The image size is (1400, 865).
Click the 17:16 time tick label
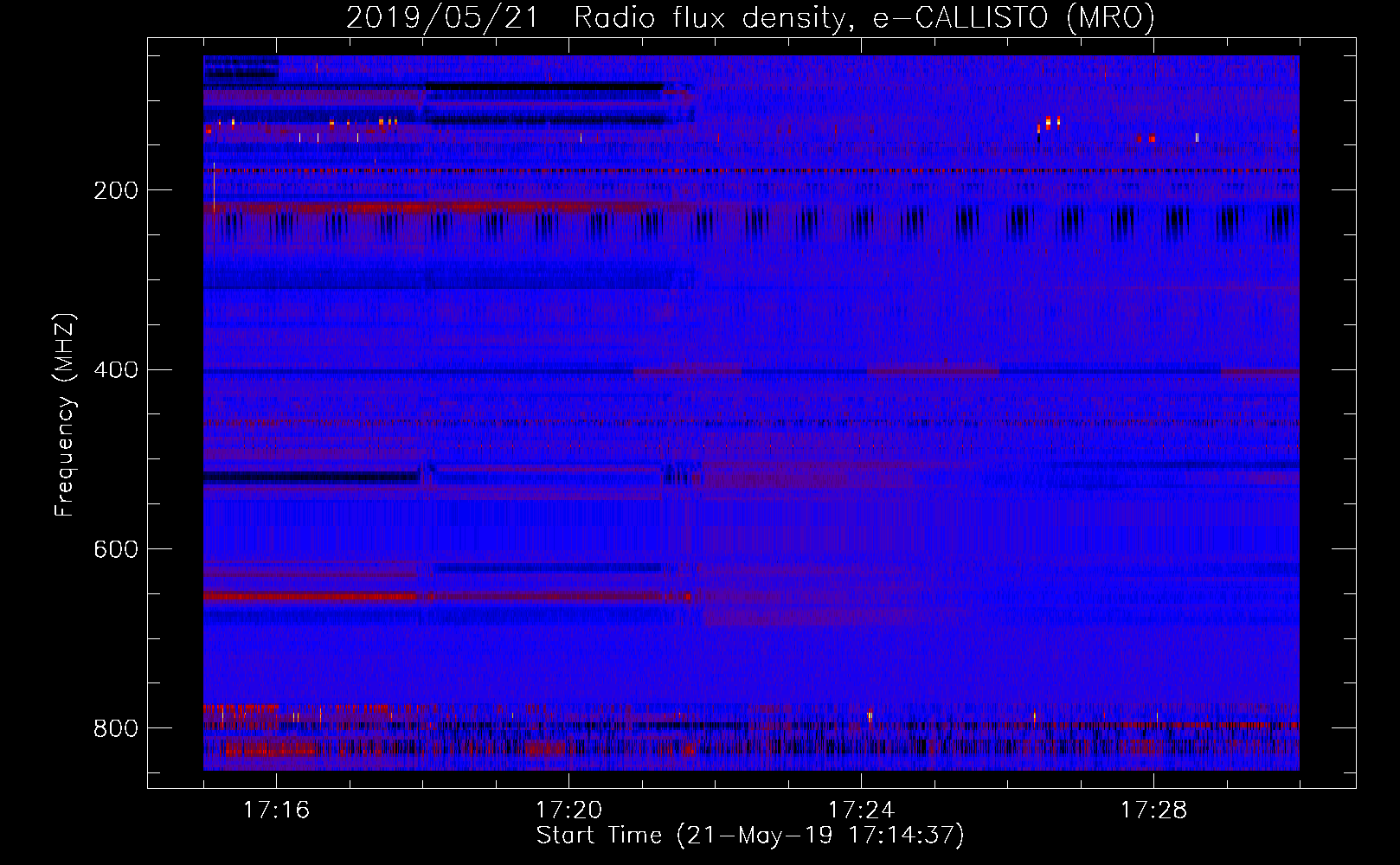(x=276, y=811)
